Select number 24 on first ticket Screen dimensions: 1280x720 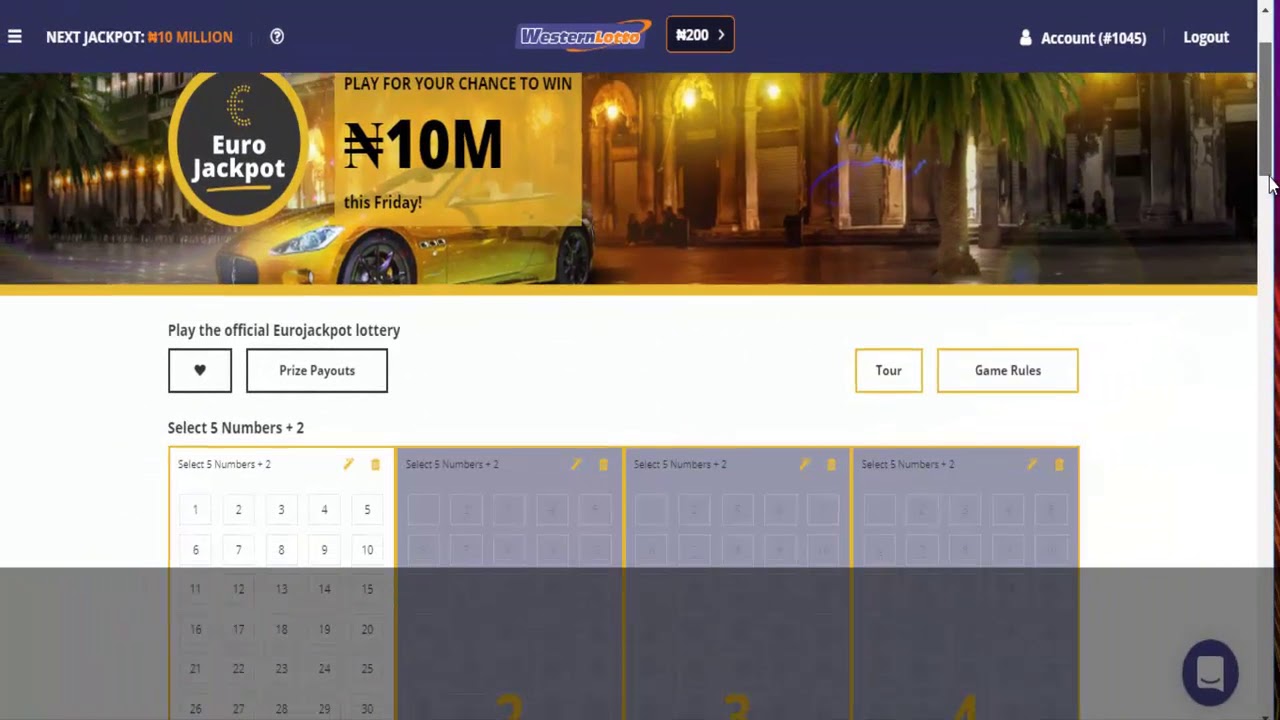coord(324,669)
